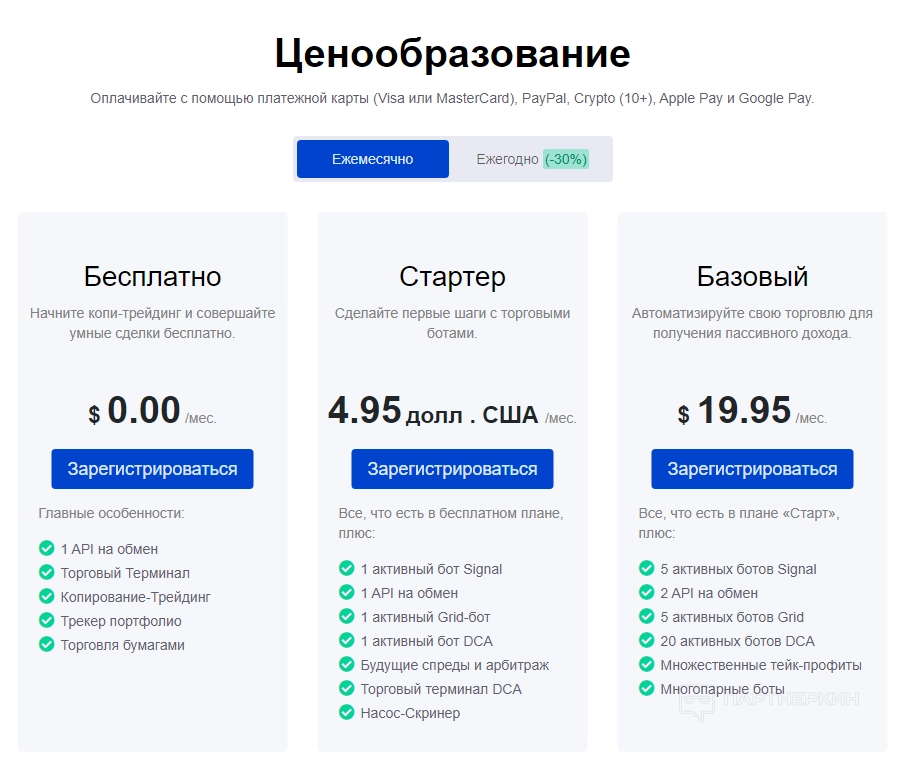Screen dimensions: 910x774
Task: Click the text Торговый терминал DCA
Action: tap(441, 689)
